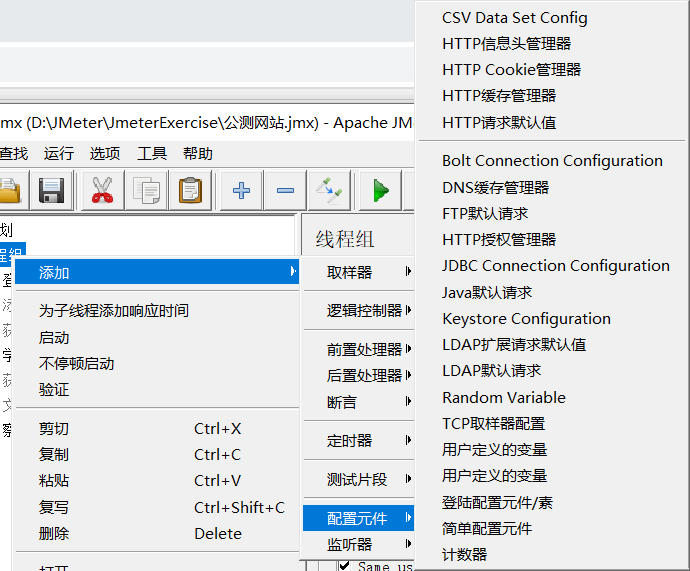Choose 为子线程添加响应时间 from context menu
Image resolution: width=690 pixels, height=571 pixels.
[x=157, y=311]
